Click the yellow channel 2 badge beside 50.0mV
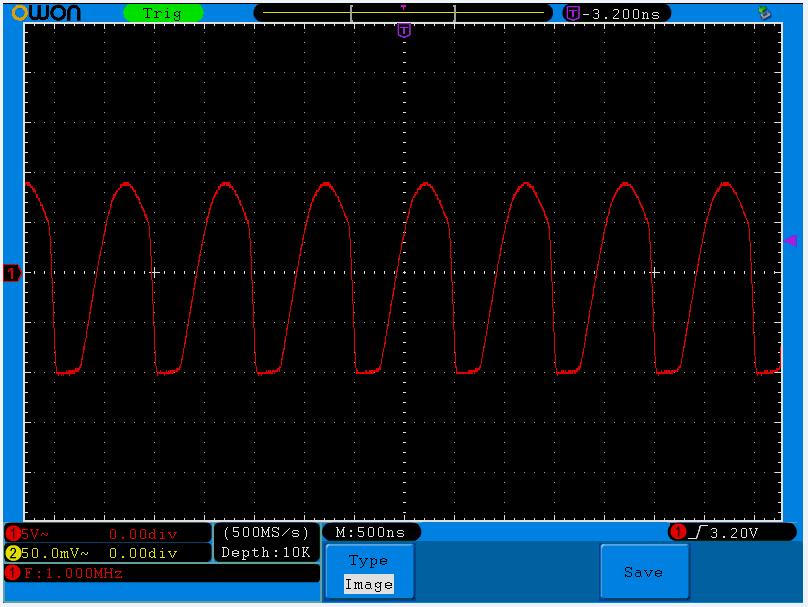 point(13,553)
